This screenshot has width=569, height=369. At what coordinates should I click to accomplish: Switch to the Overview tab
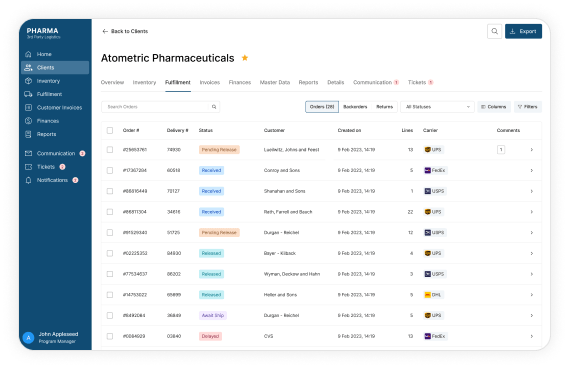click(112, 82)
